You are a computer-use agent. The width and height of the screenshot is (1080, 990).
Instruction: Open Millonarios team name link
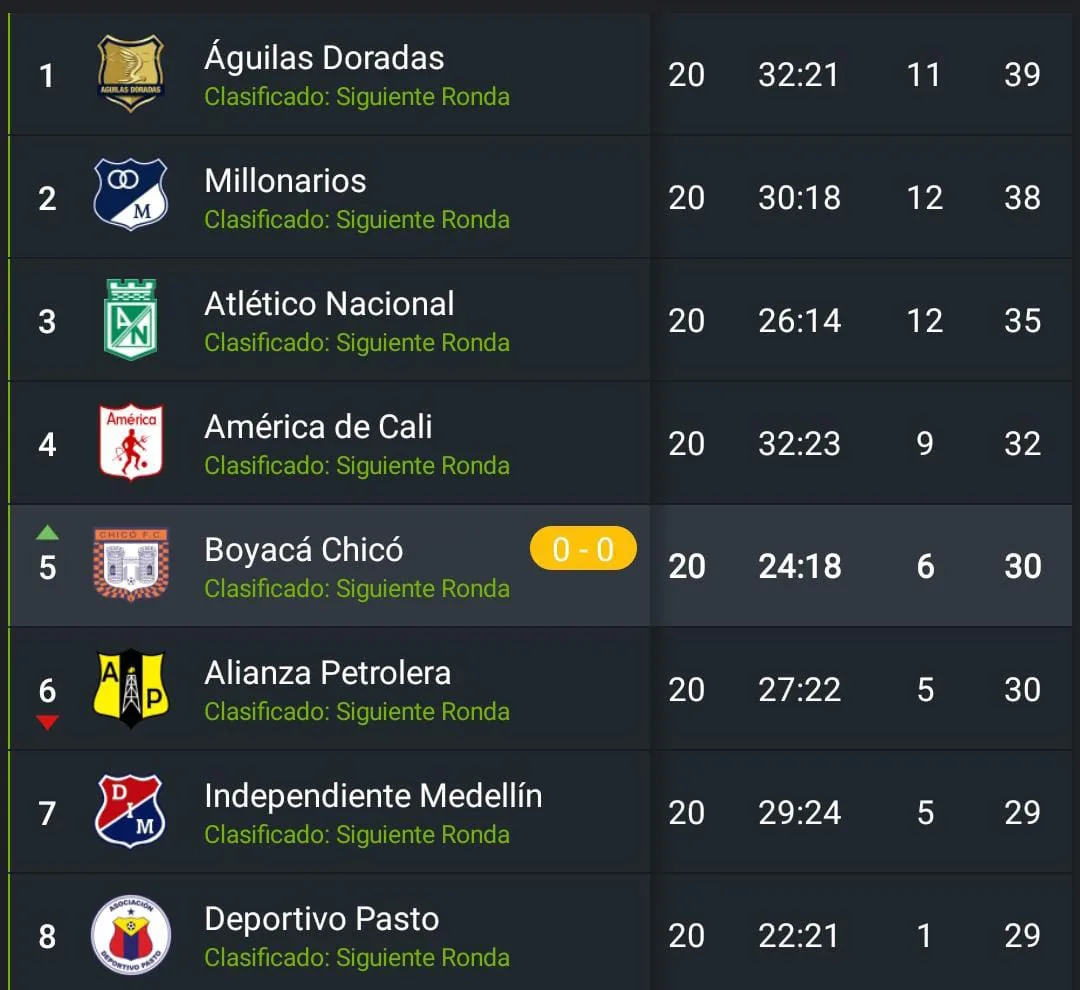pyautogui.click(x=285, y=181)
